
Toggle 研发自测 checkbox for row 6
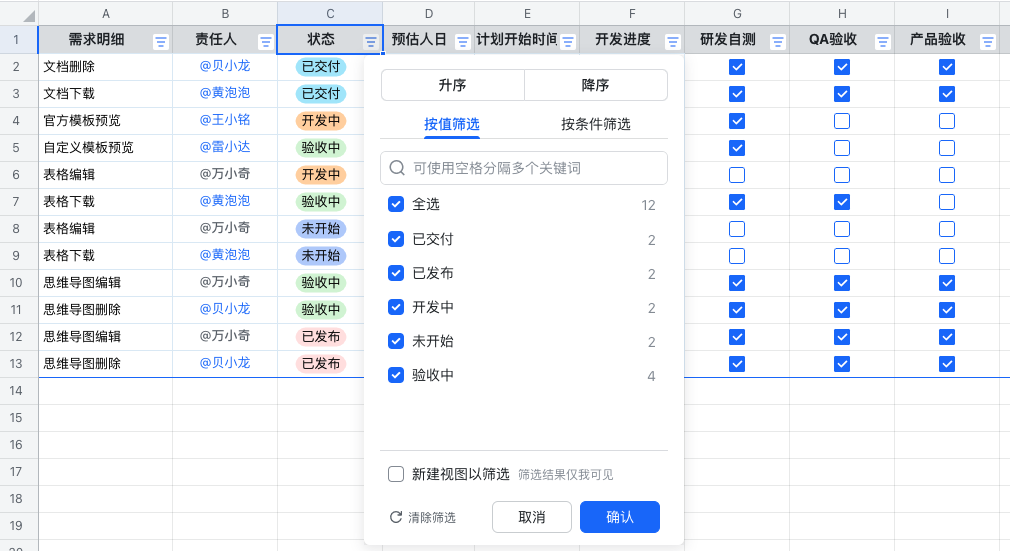[x=737, y=175]
